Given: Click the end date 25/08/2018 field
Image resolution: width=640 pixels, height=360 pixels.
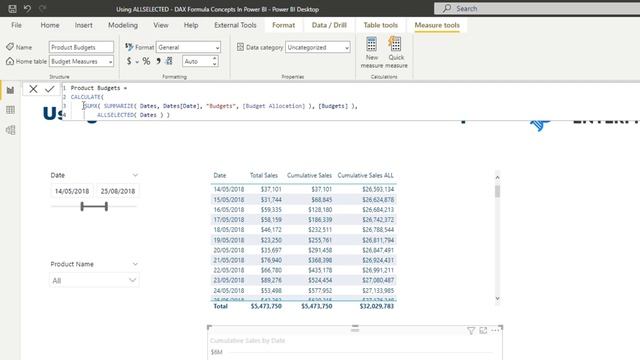Looking at the screenshot, I should point(118,191).
